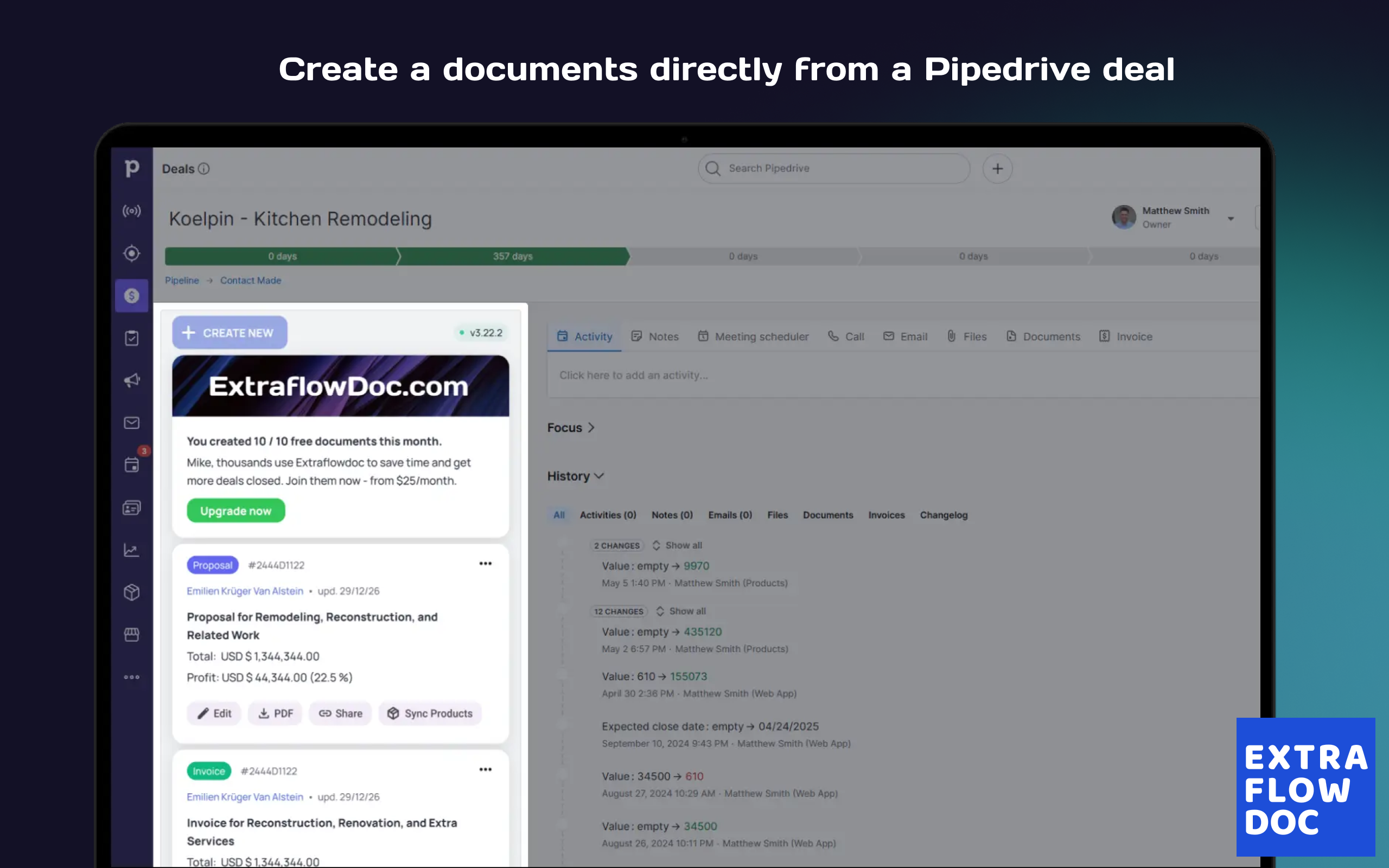
Task: Open the Insights chart sidebar icon
Action: tap(131, 550)
